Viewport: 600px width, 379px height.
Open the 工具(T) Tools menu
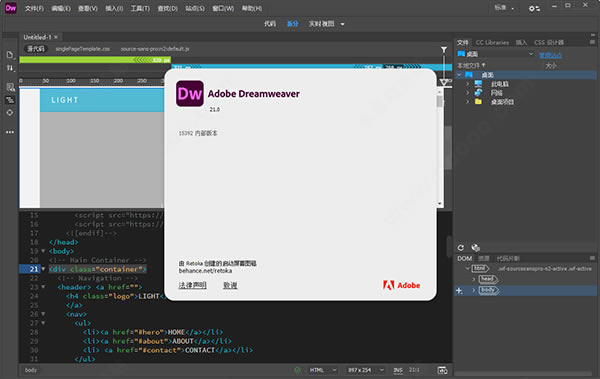point(140,8)
